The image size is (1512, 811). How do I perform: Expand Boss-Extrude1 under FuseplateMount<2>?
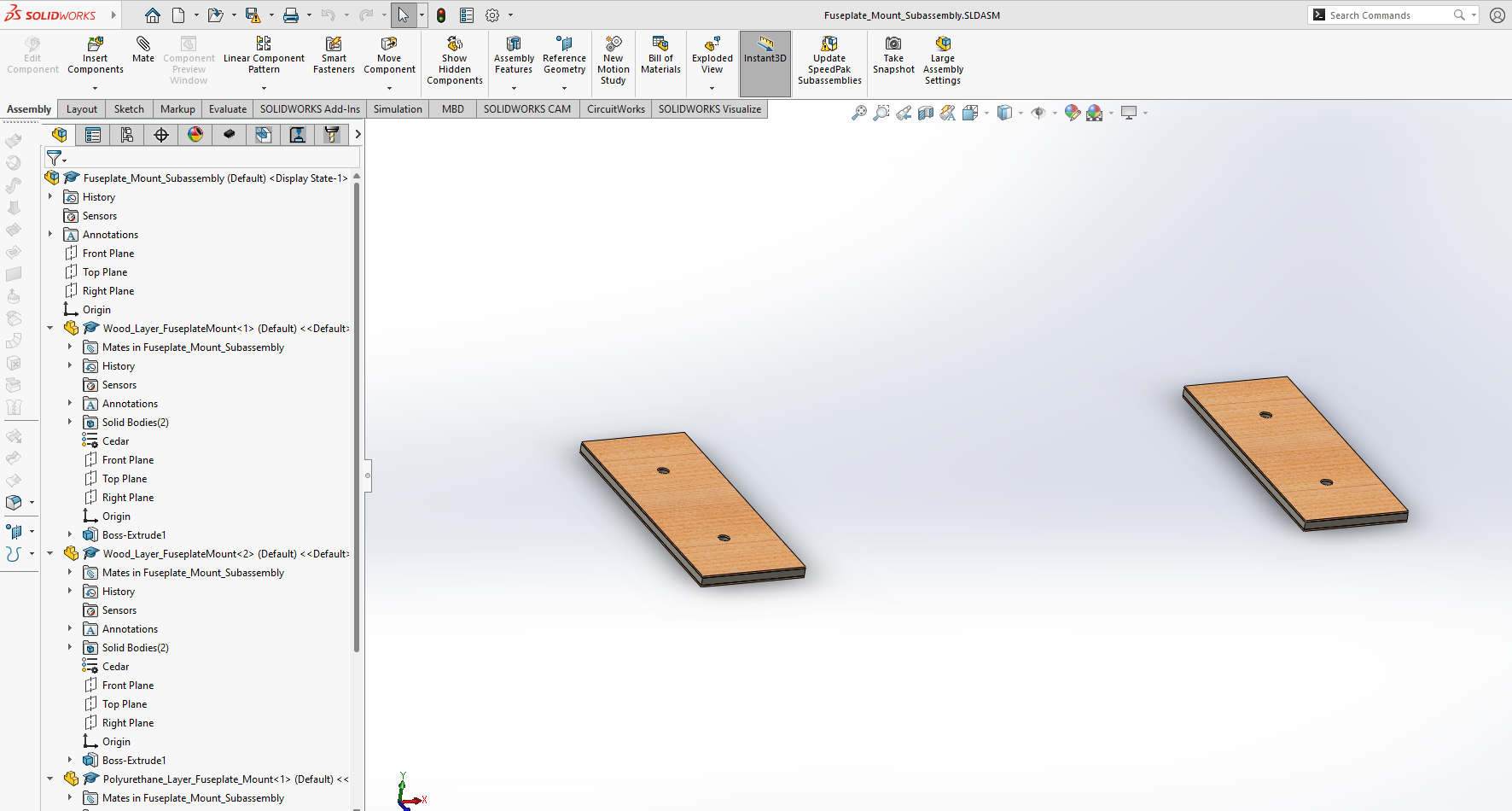click(70, 760)
